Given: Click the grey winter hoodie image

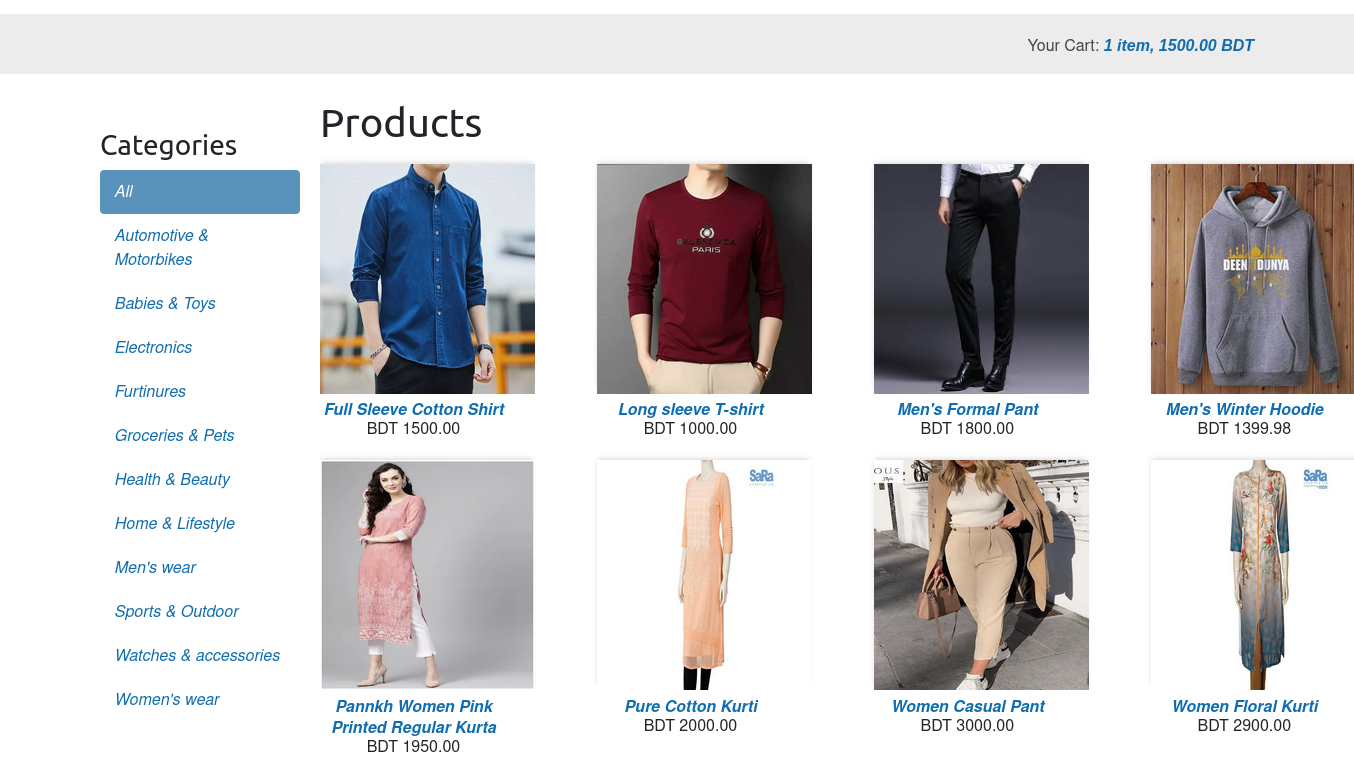Looking at the screenshot, I should tap(1252, 279).
